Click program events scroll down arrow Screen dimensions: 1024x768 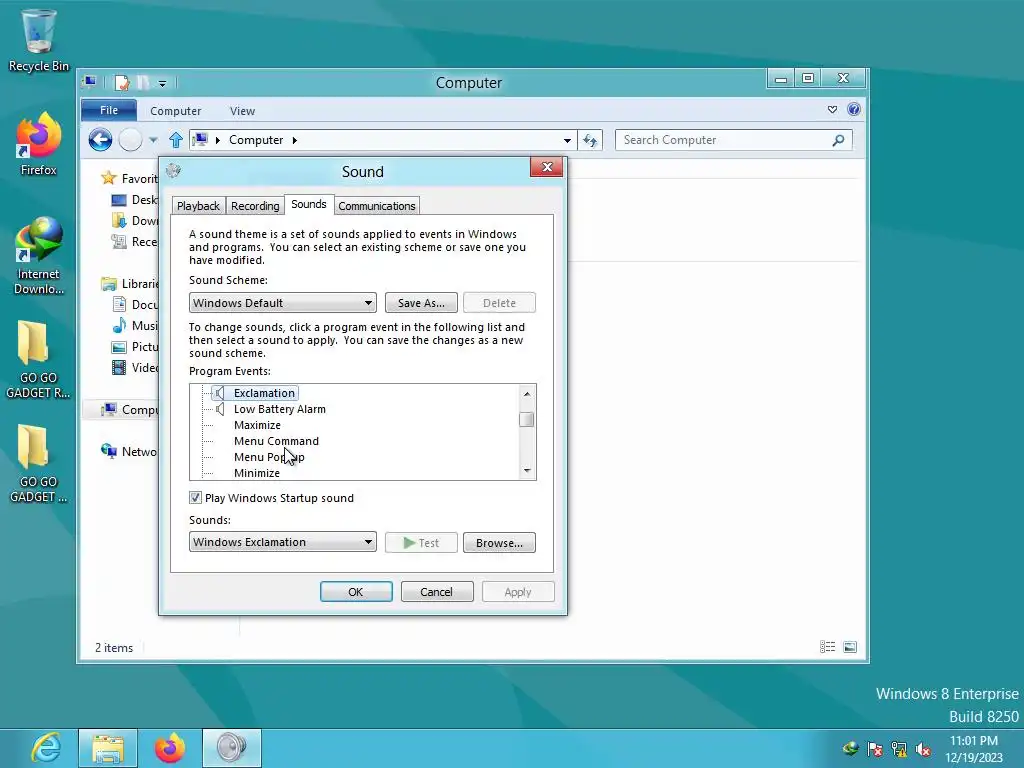tap(527, 470)
